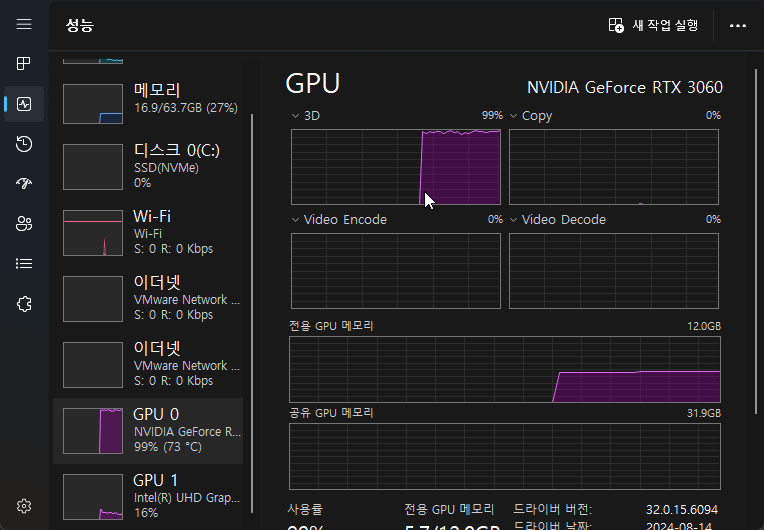Click the 드라이버 버전 label
764x530 pixels.
(552, 510)
